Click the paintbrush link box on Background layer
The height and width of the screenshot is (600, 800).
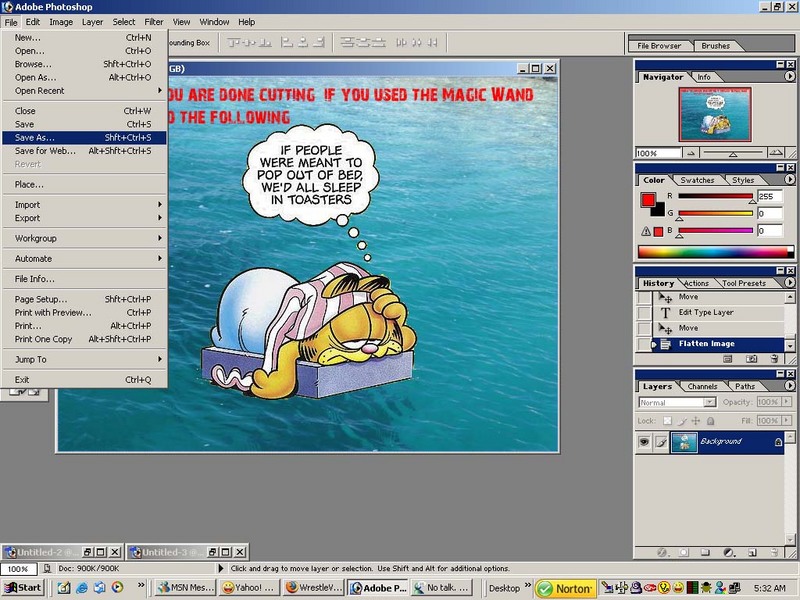[x=661, y=442]
